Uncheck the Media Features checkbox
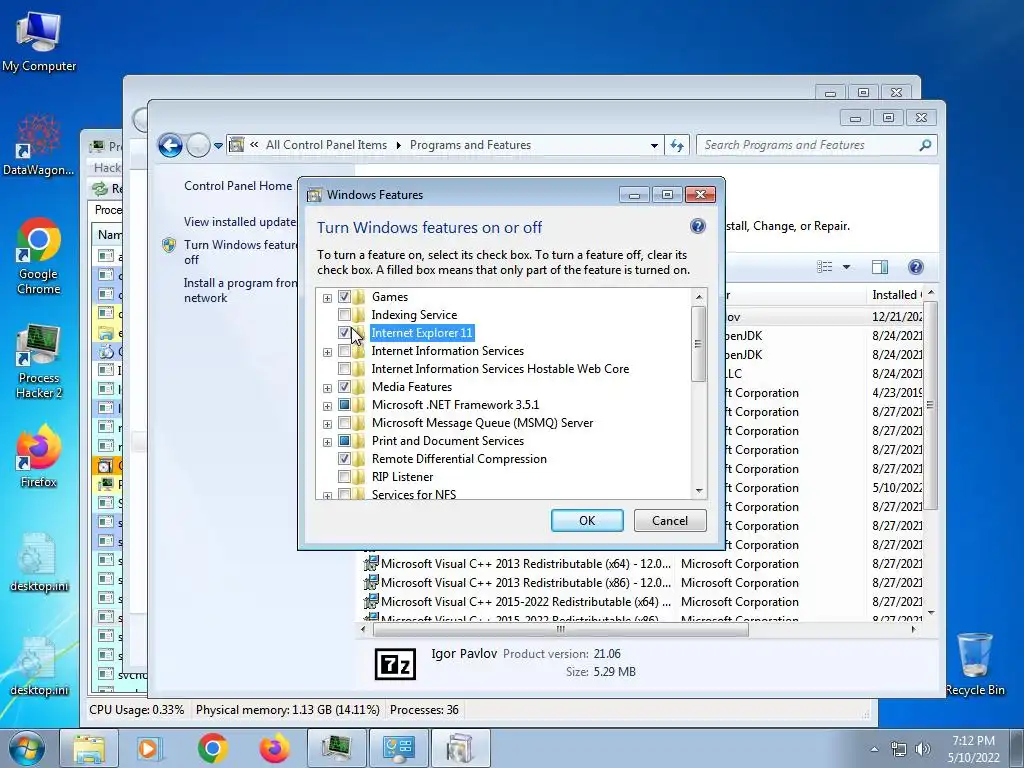Viewport: 1024px width, 768px height. 344,387
